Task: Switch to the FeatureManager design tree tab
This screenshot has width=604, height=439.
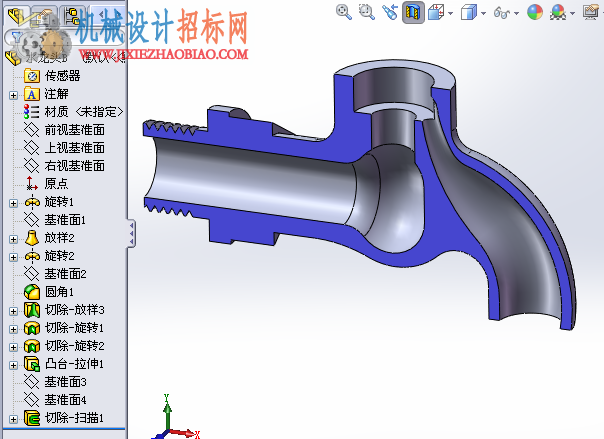Action: pyautogui.click(x=17, y=16)
